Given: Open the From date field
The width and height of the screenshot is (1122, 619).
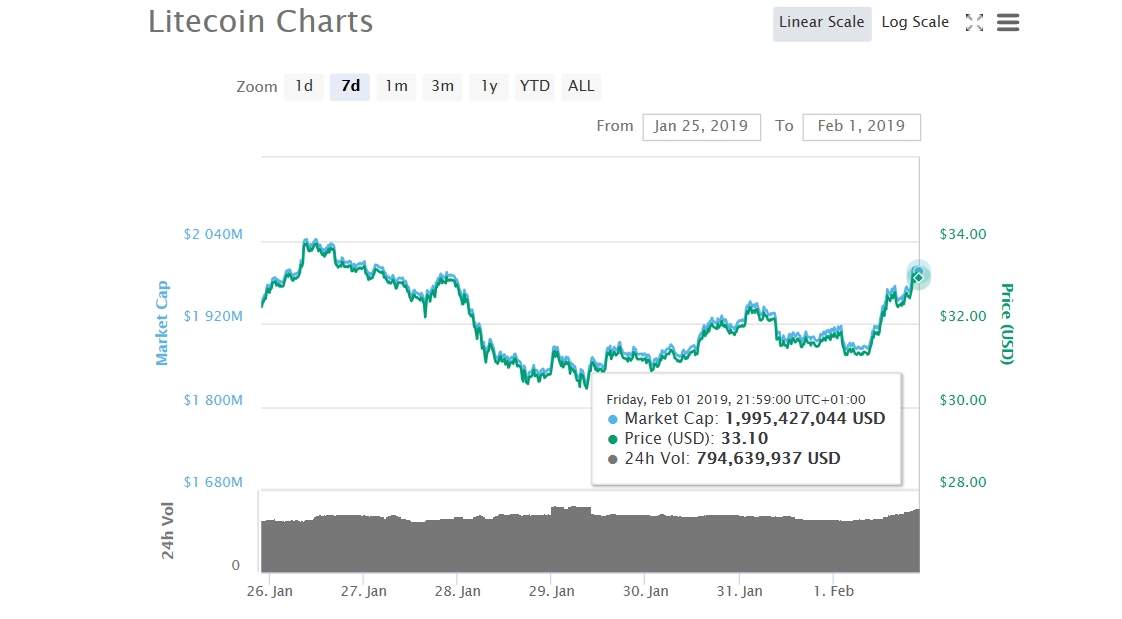Looking at the screenshot, I should [x=701, y=127].
